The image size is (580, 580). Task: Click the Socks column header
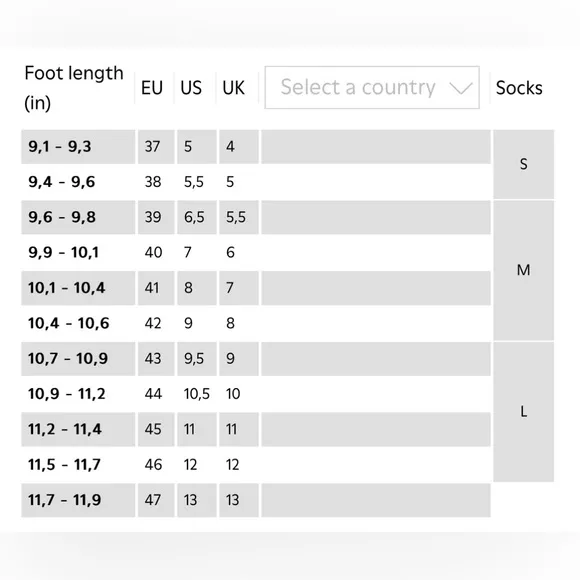coord(519,88)
